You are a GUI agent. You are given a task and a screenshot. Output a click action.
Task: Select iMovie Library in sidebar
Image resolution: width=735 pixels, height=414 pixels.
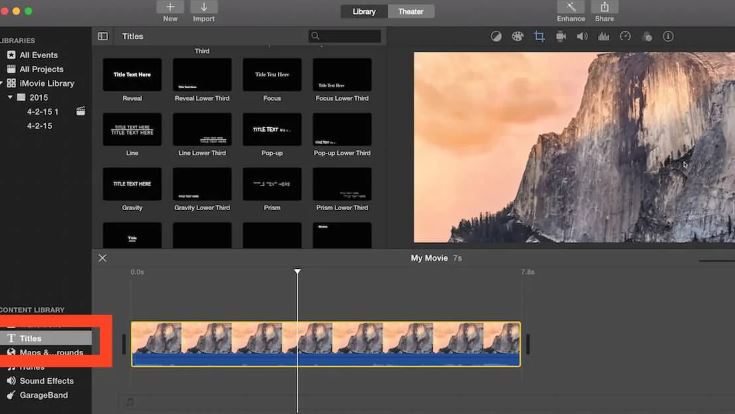pos(47,83)
